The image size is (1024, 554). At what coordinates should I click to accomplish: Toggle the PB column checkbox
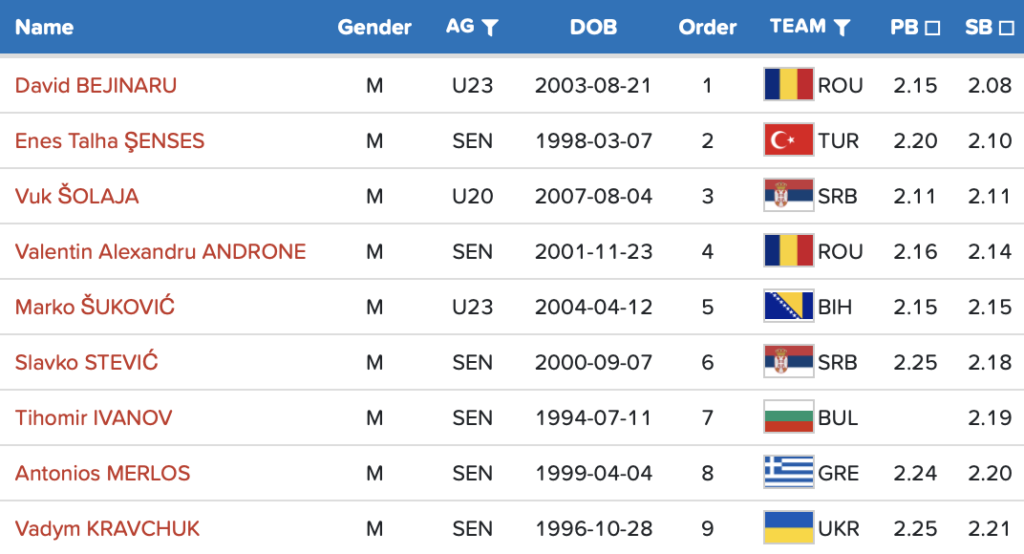[932, 28]
